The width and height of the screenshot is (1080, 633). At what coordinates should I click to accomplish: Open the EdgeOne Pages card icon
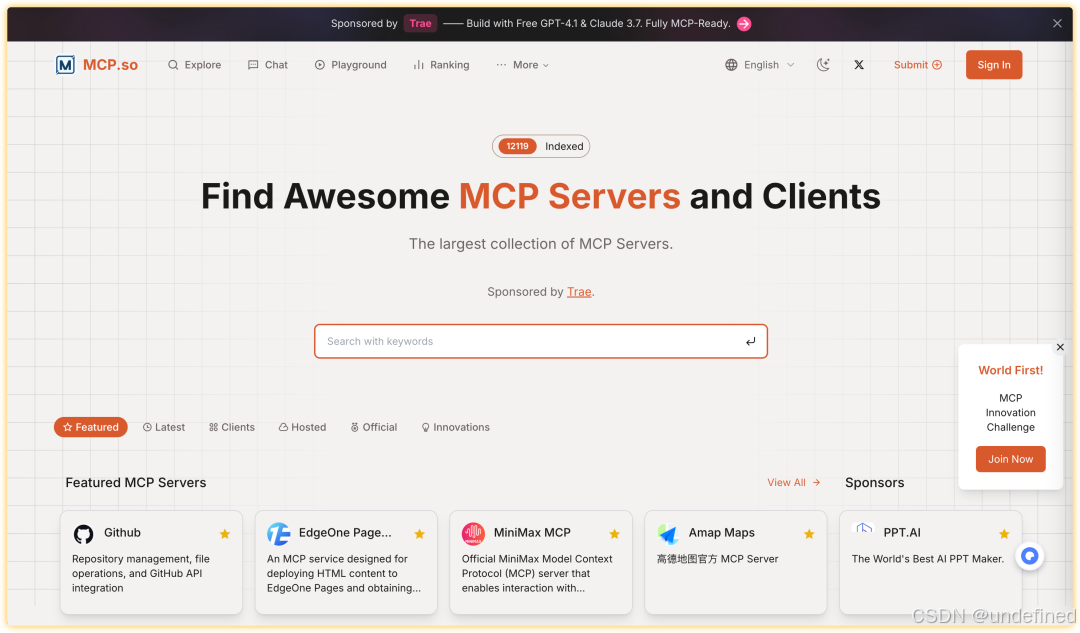tap(278, 534)
